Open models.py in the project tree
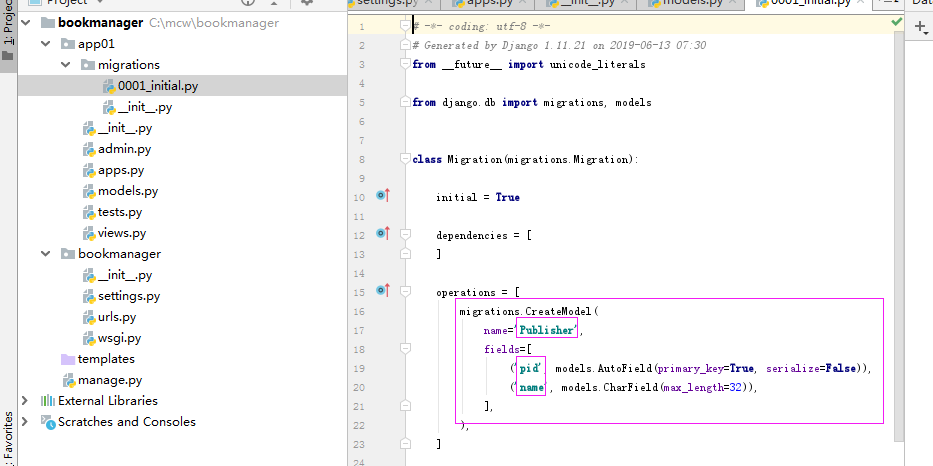 (128, 191)
